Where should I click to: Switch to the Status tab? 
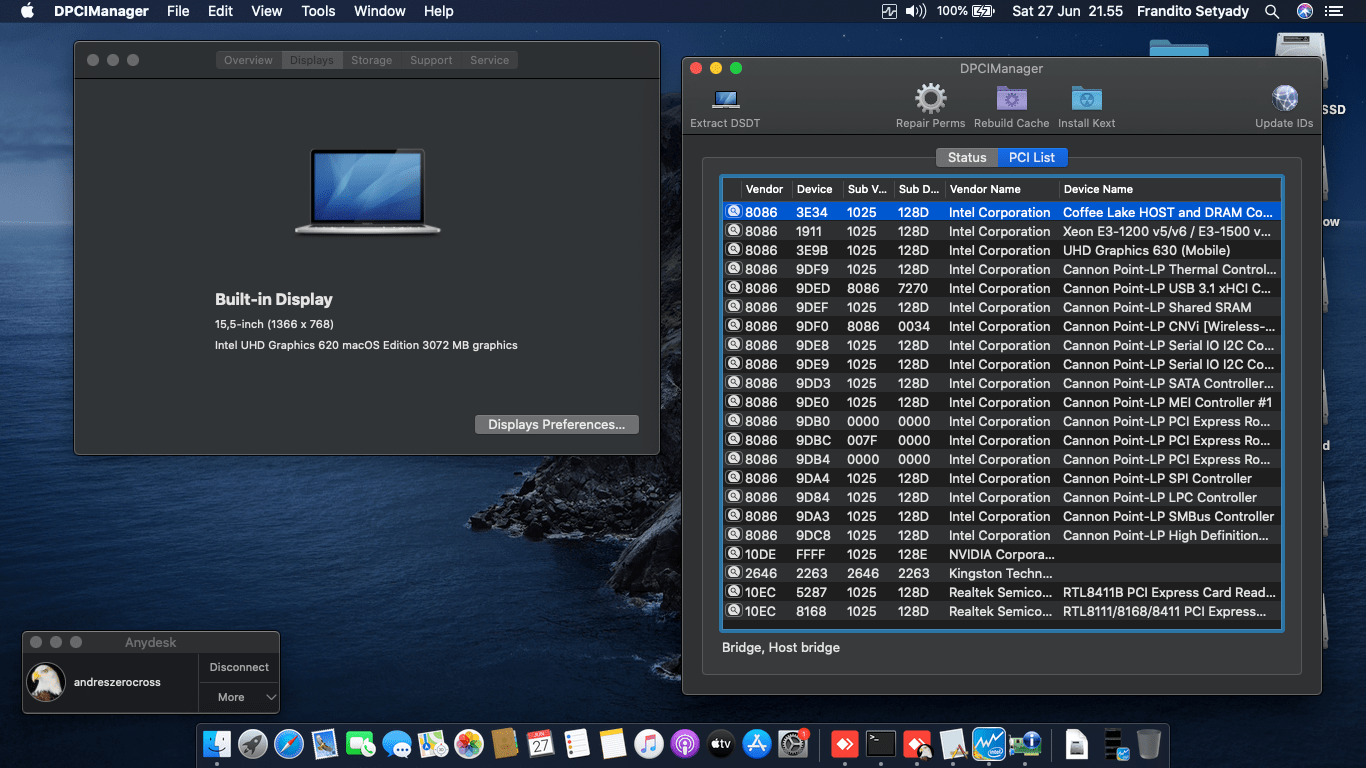967,157
